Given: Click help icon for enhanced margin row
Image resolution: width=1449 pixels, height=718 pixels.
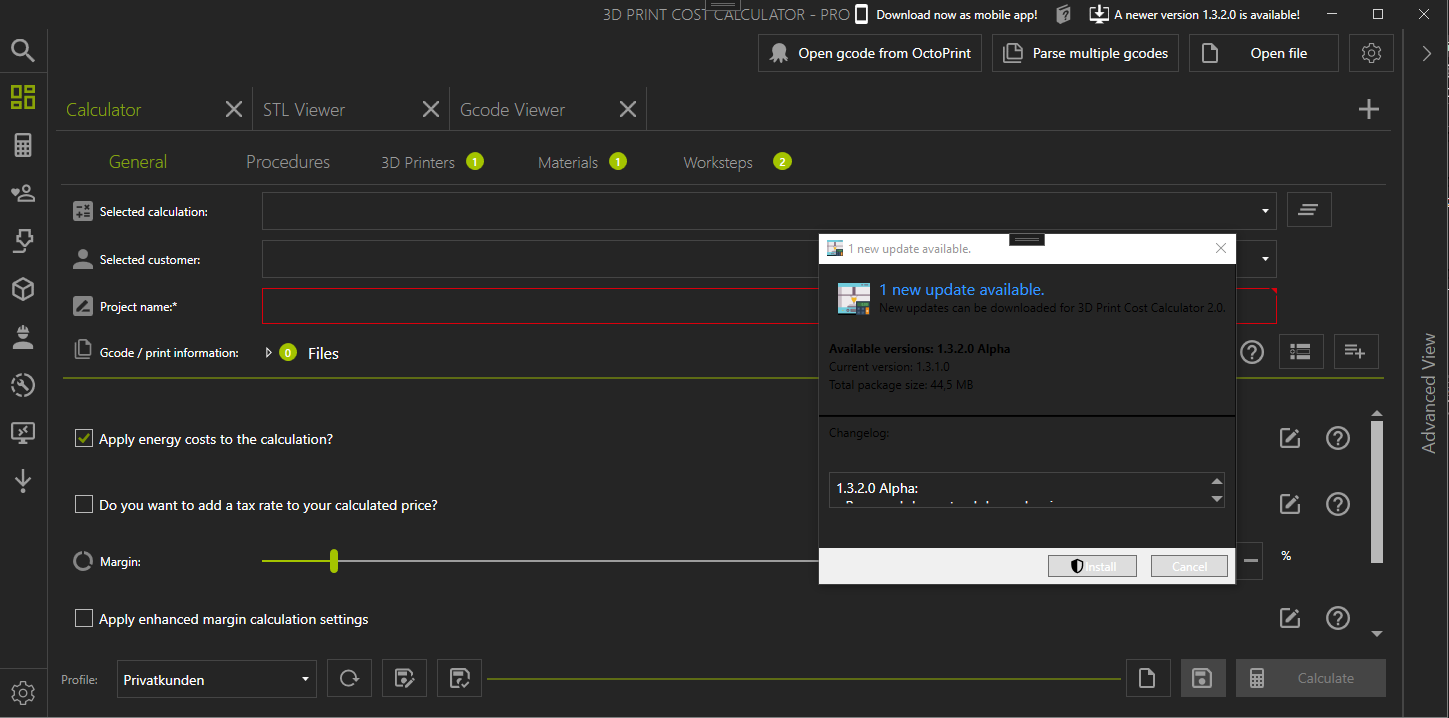Looking at the screenshot, I should click(x=1338, y=618).
